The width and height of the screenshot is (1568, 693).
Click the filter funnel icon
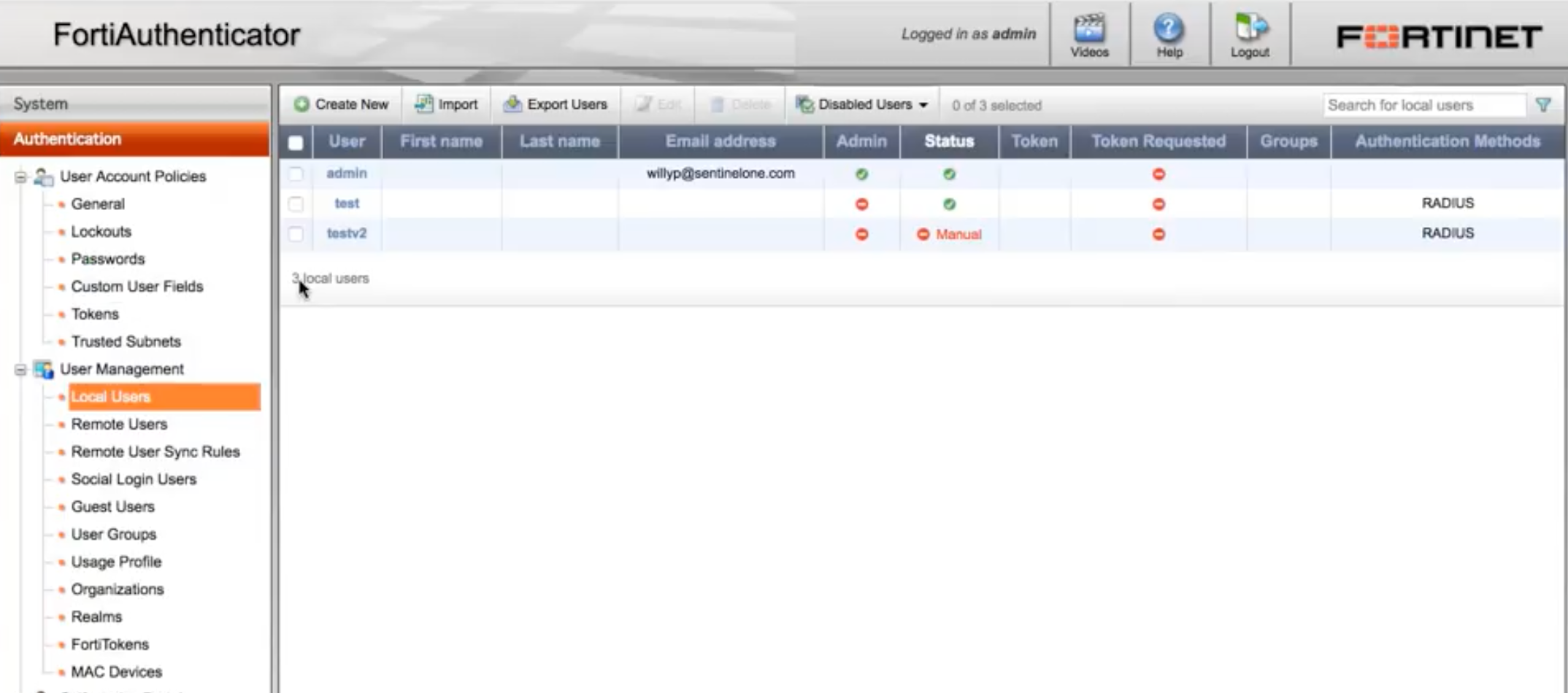pyautogui.click(x=1542, y=105)
